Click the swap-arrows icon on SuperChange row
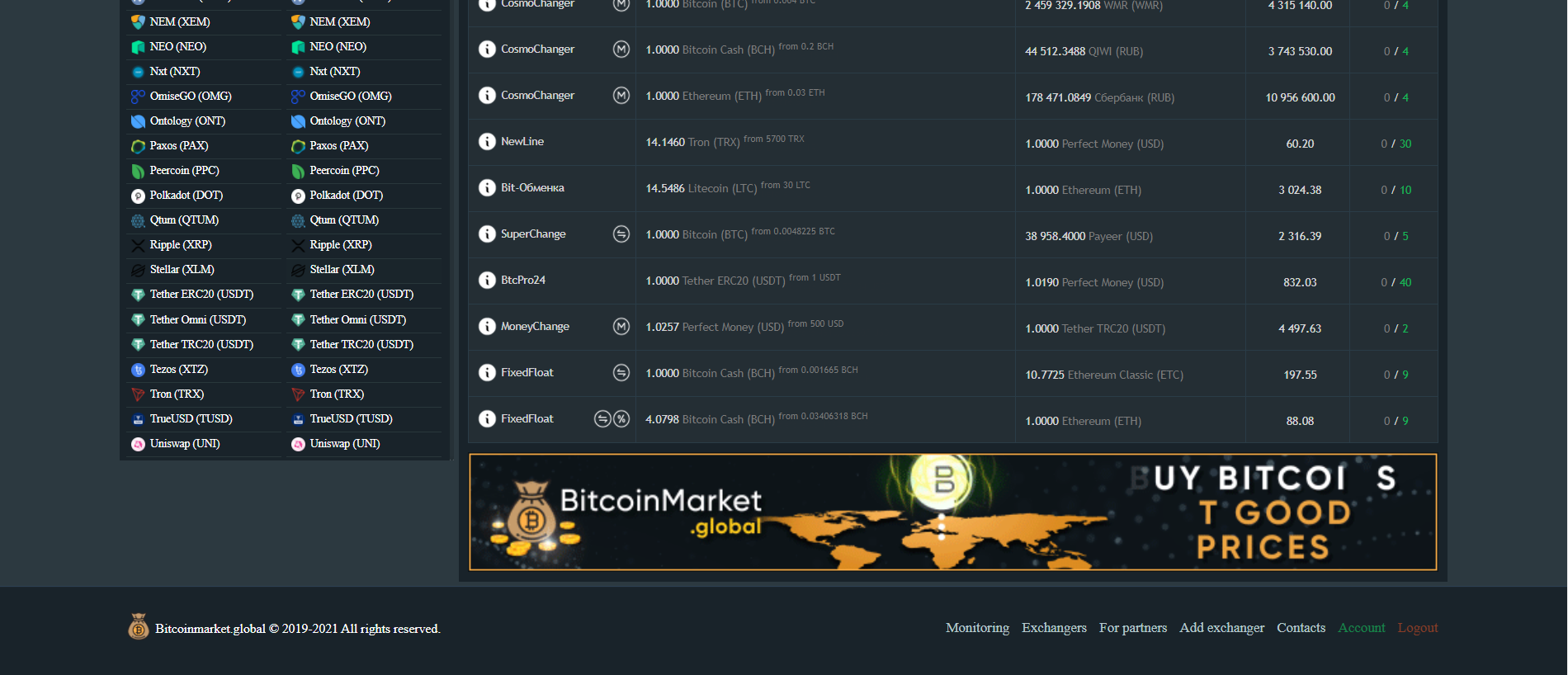 tap(621, 234)
